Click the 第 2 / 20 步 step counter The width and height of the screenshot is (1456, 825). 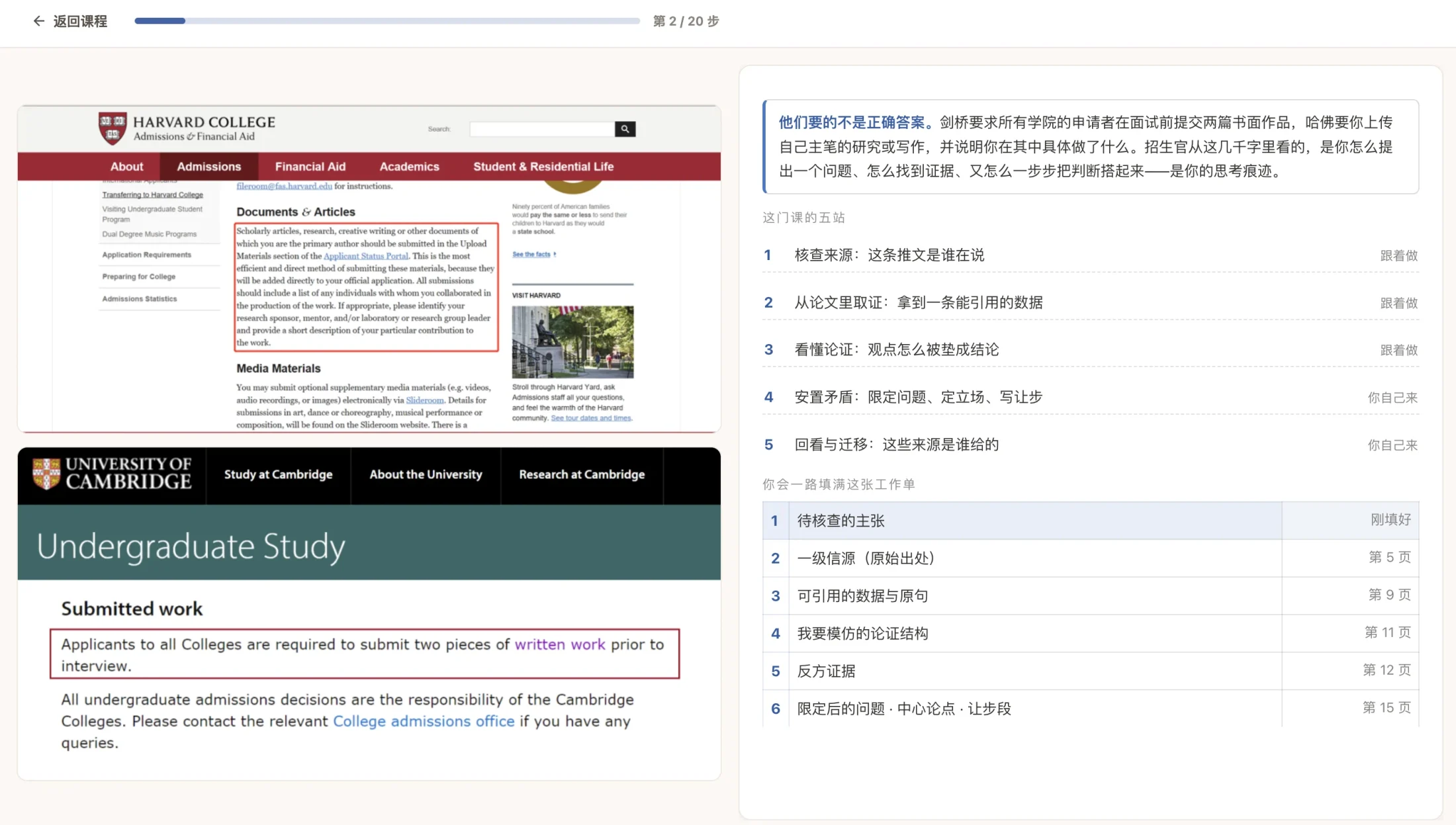686,21
